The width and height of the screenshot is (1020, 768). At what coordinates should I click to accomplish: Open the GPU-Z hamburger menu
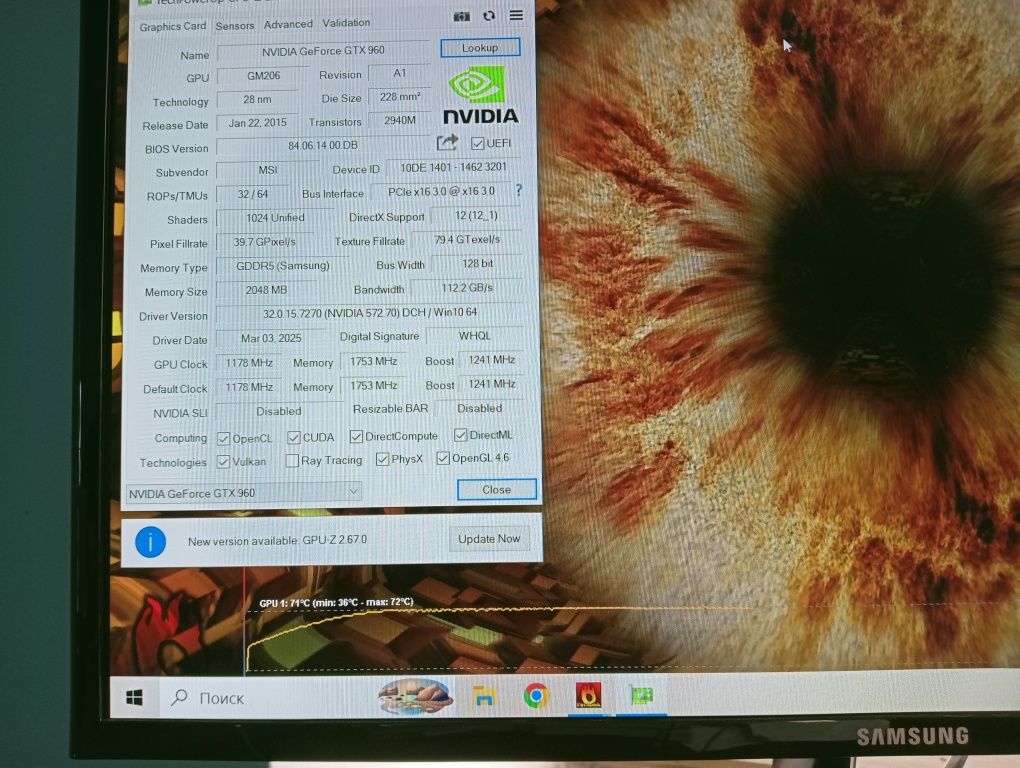tap(517, 15)
